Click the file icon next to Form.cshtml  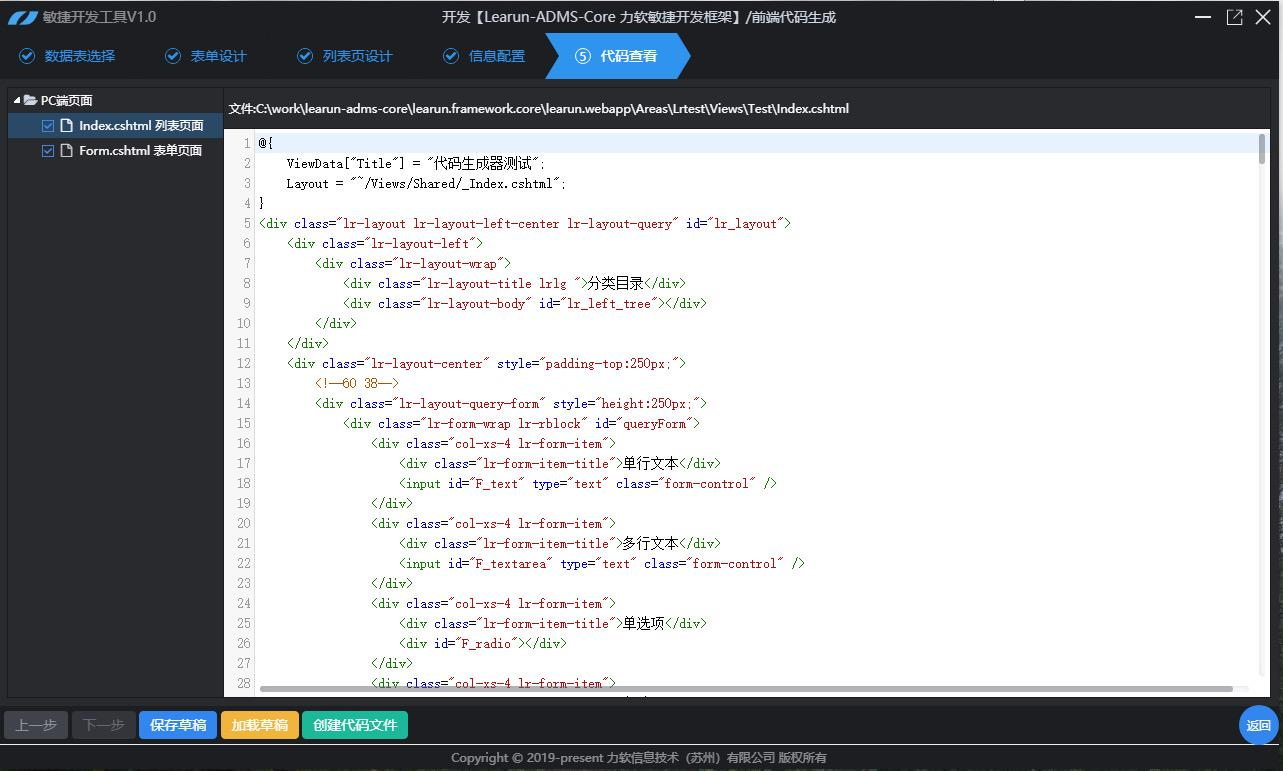coord(67,150)
